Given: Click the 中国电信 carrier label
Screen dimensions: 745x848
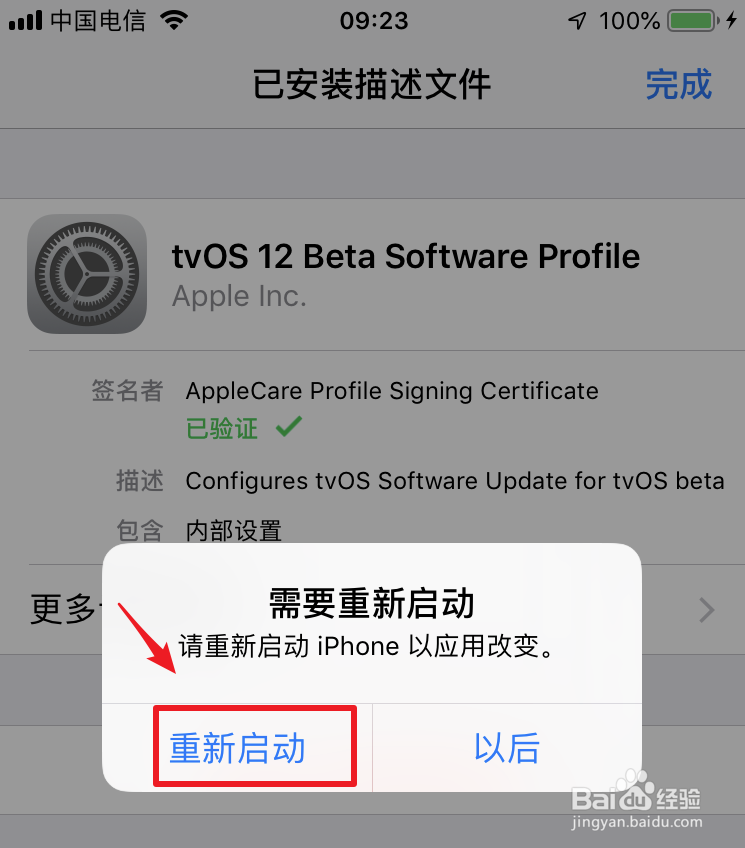Looking at the screenshot, I should [x=98, y=21].
